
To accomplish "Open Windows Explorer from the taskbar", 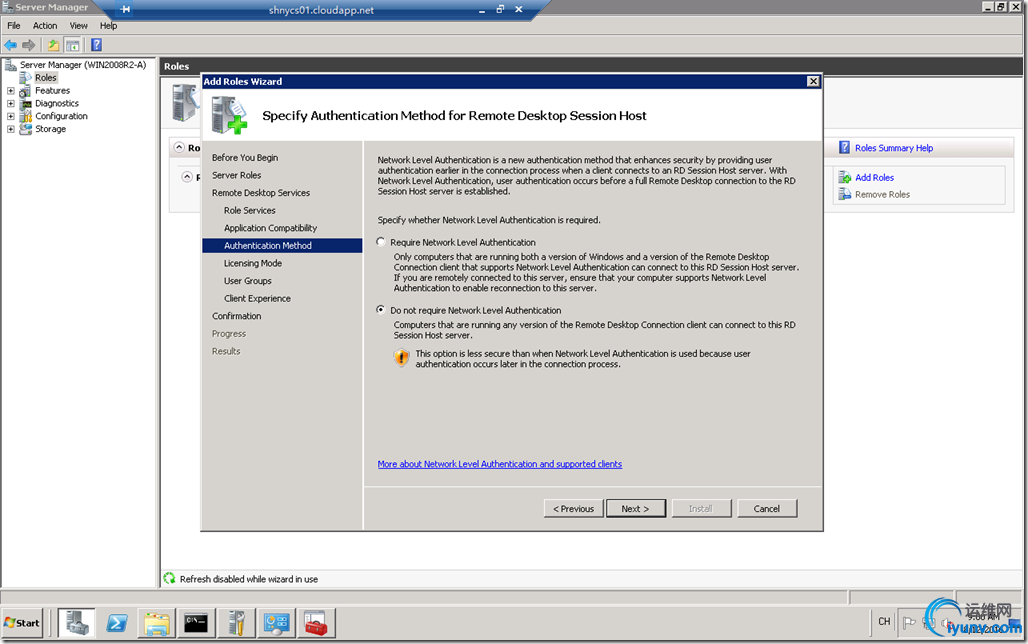I will (157, 622).
